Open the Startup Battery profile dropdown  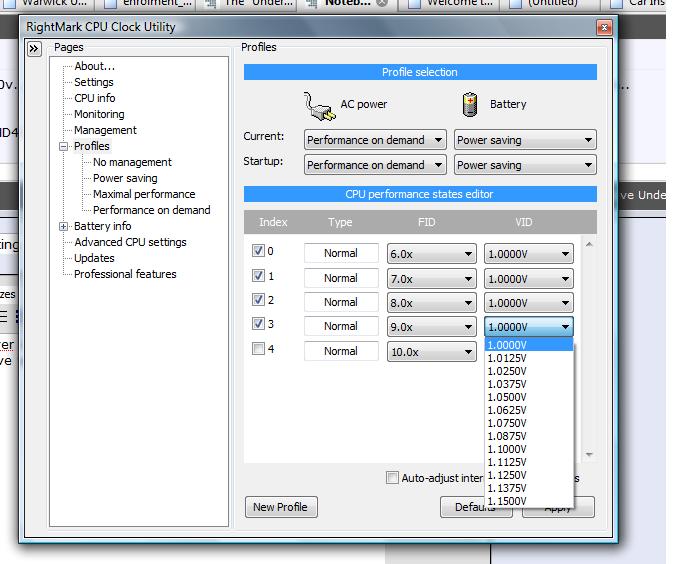[525, 165]
